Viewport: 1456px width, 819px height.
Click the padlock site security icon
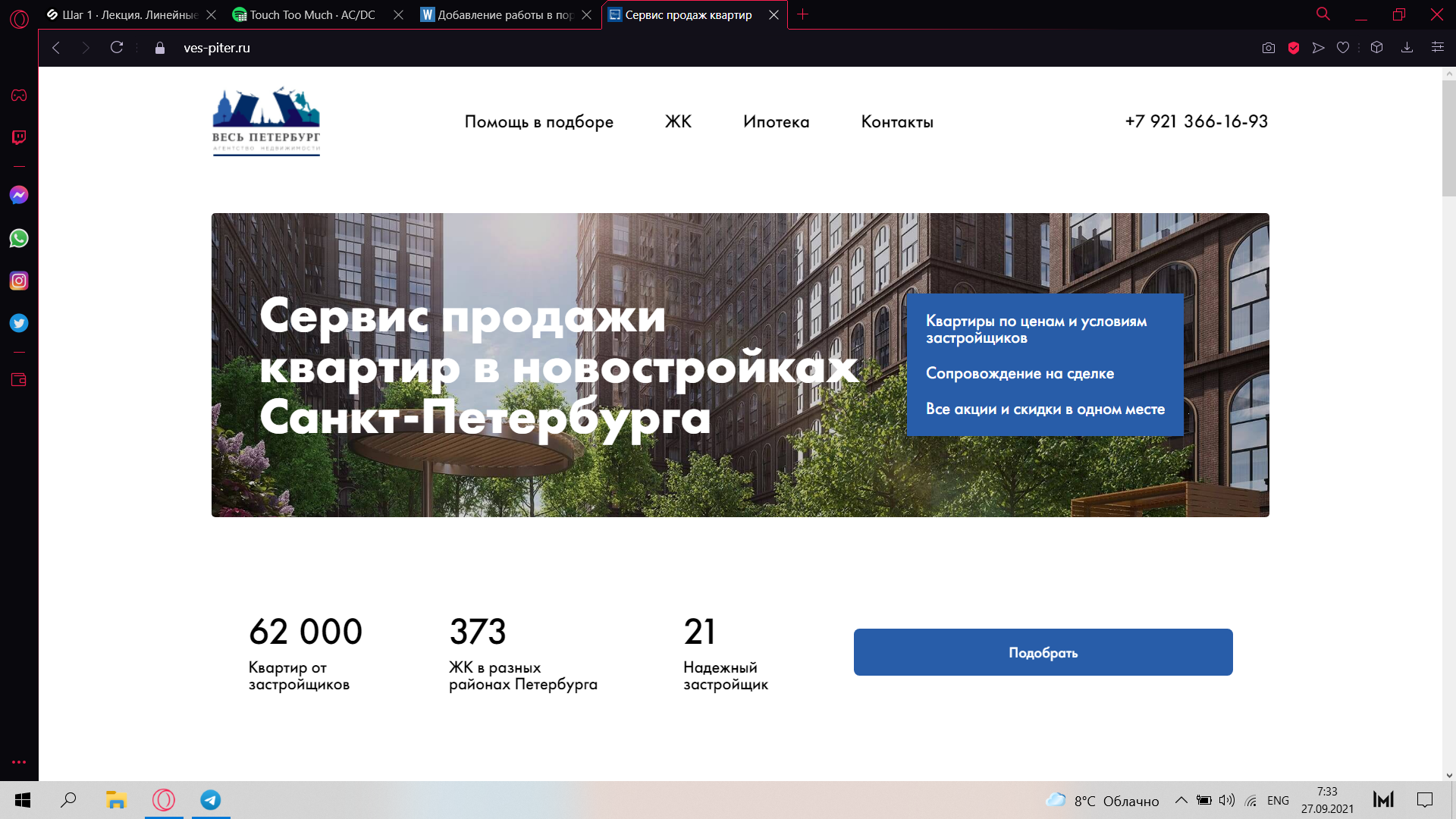(x=160, y=48)
